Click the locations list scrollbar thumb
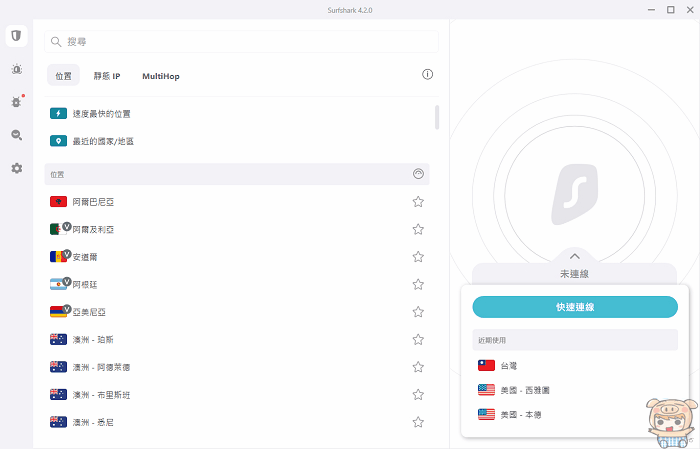Image resolution: width=700 pixels, height=449 pixels. (437, 117)
